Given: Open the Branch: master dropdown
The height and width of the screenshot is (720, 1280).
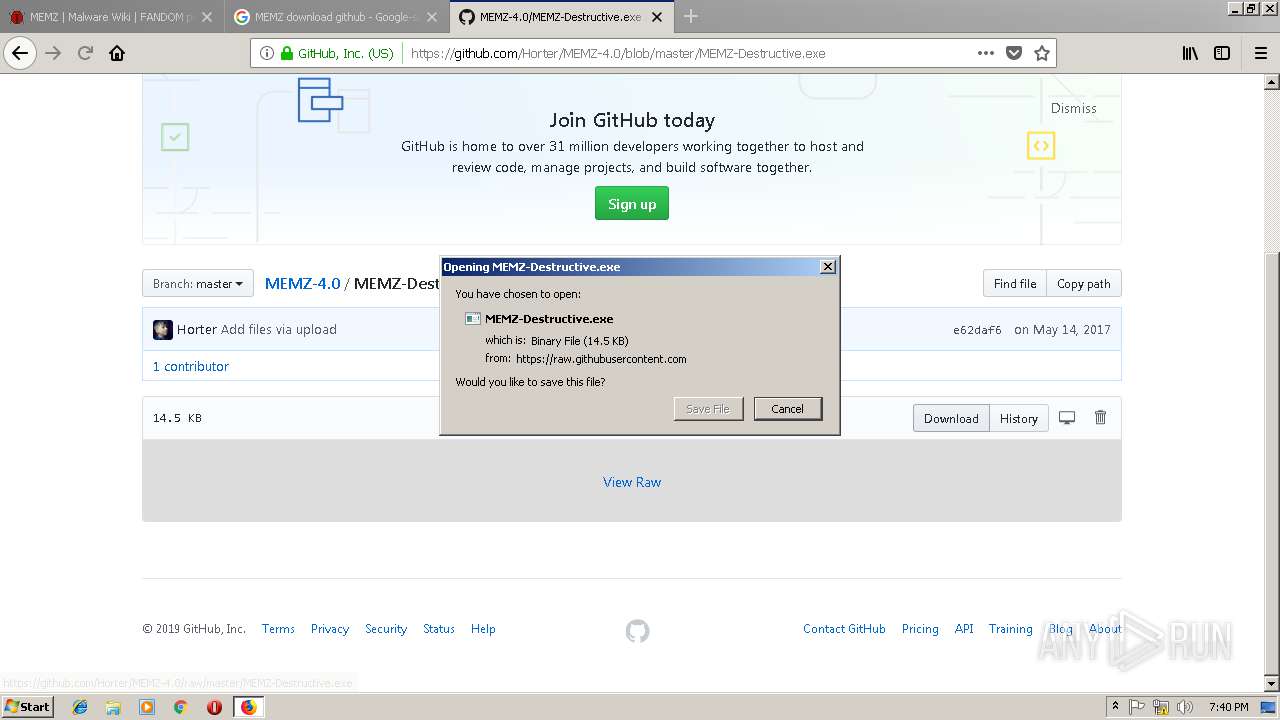Looking at the screenshot, I should [x=198, y=284].
